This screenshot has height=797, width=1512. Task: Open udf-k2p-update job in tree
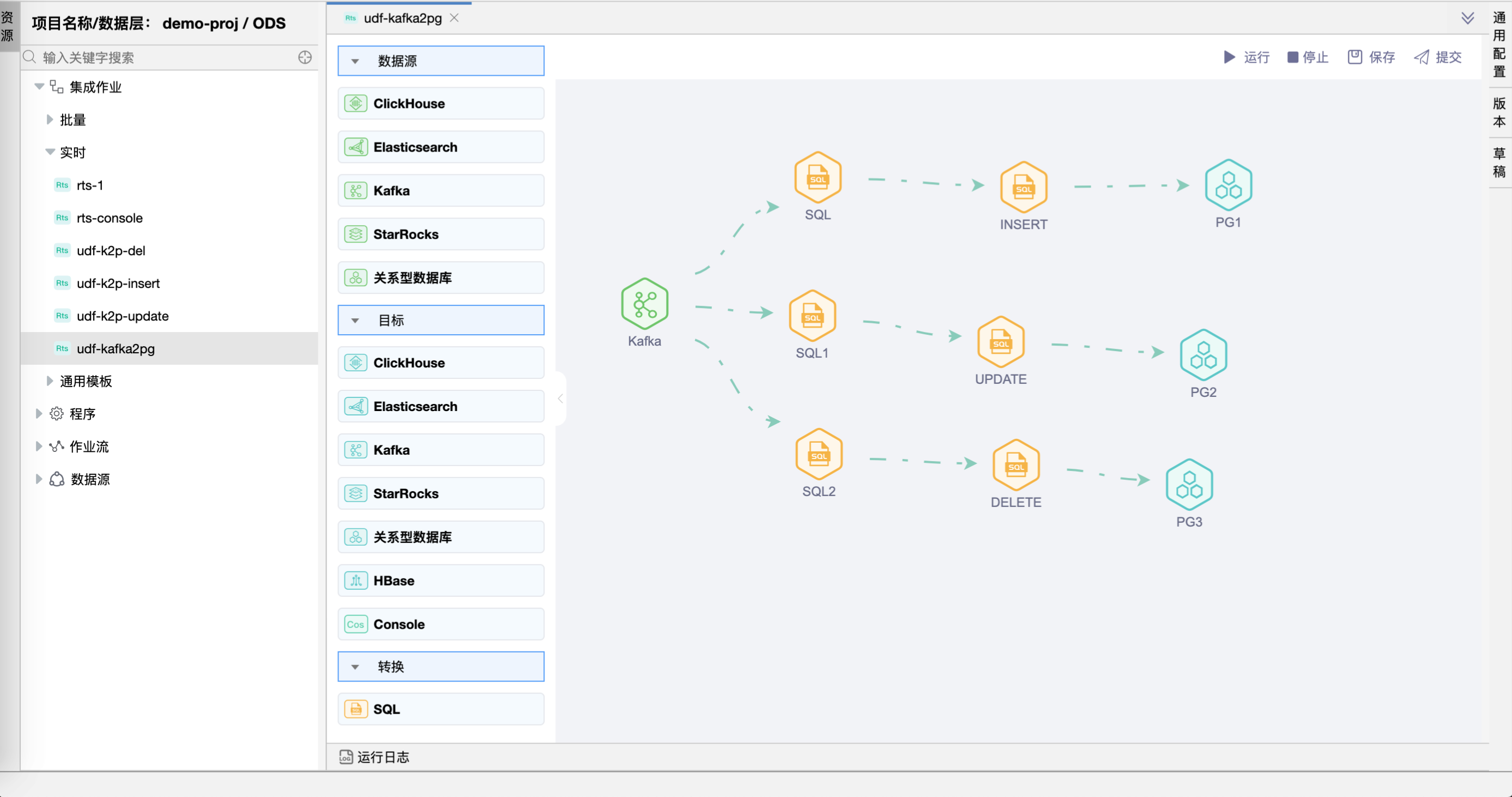[122, 316]
